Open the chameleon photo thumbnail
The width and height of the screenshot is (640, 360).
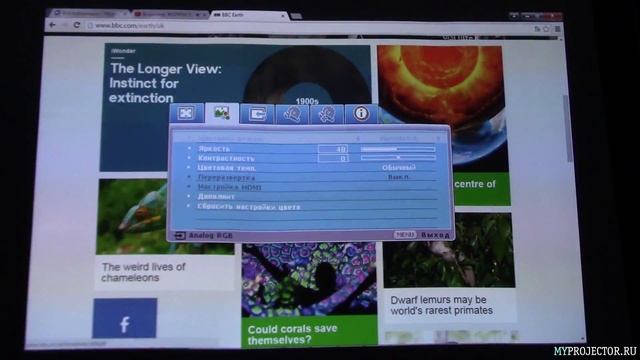coord(165,217)
